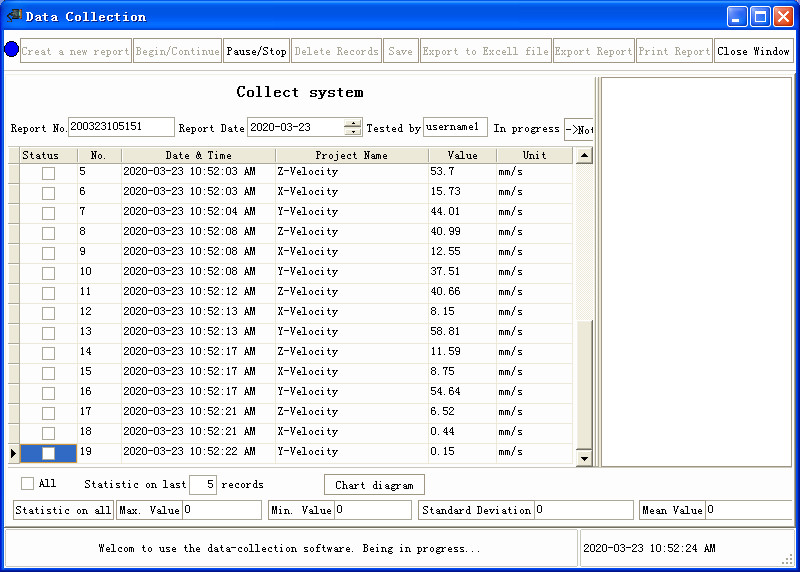Check the Status box for record 16
The height and width of the screenshot is (572, 800).
coord(48,393)
